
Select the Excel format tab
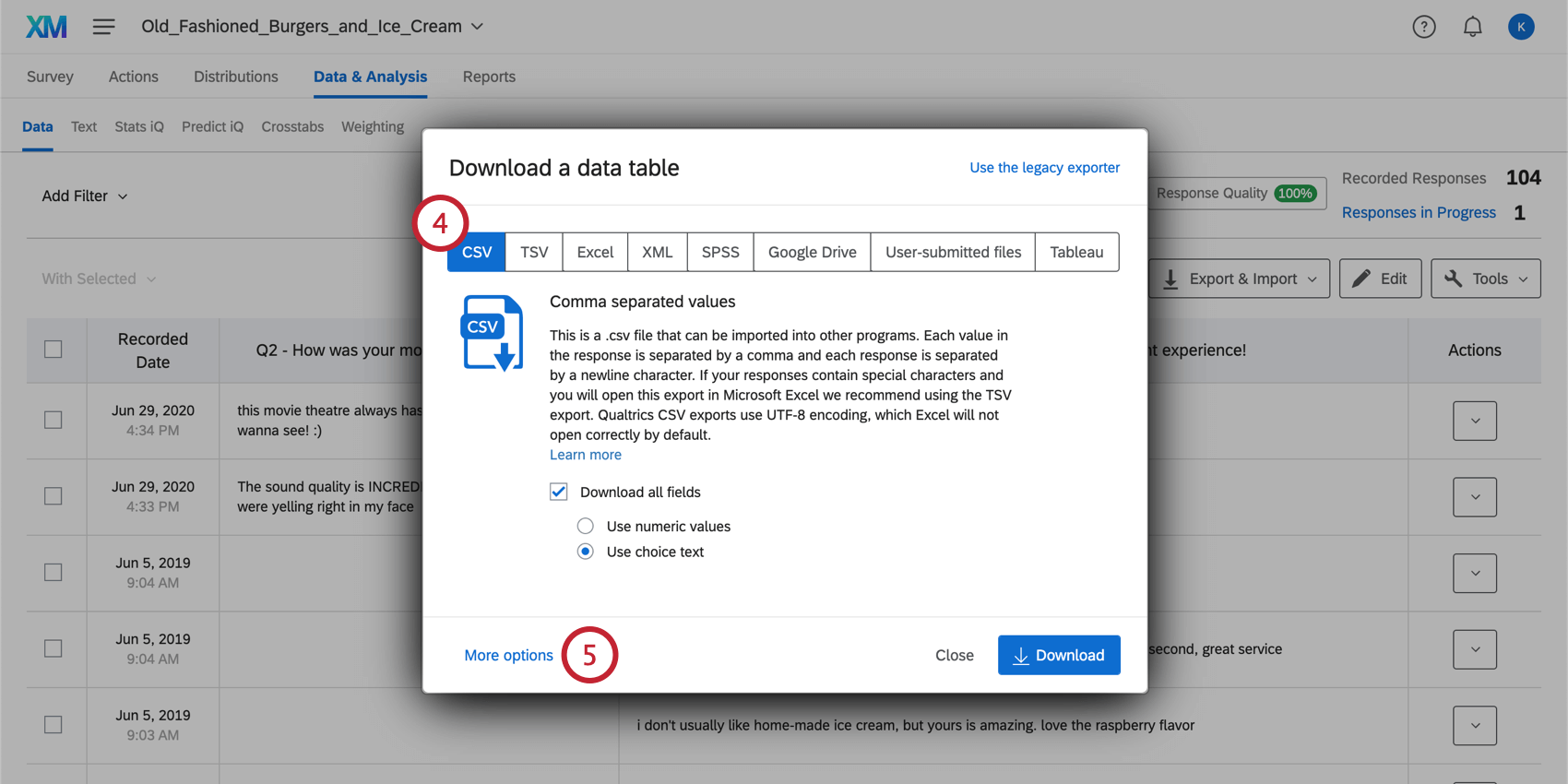(x=595, y=252)
